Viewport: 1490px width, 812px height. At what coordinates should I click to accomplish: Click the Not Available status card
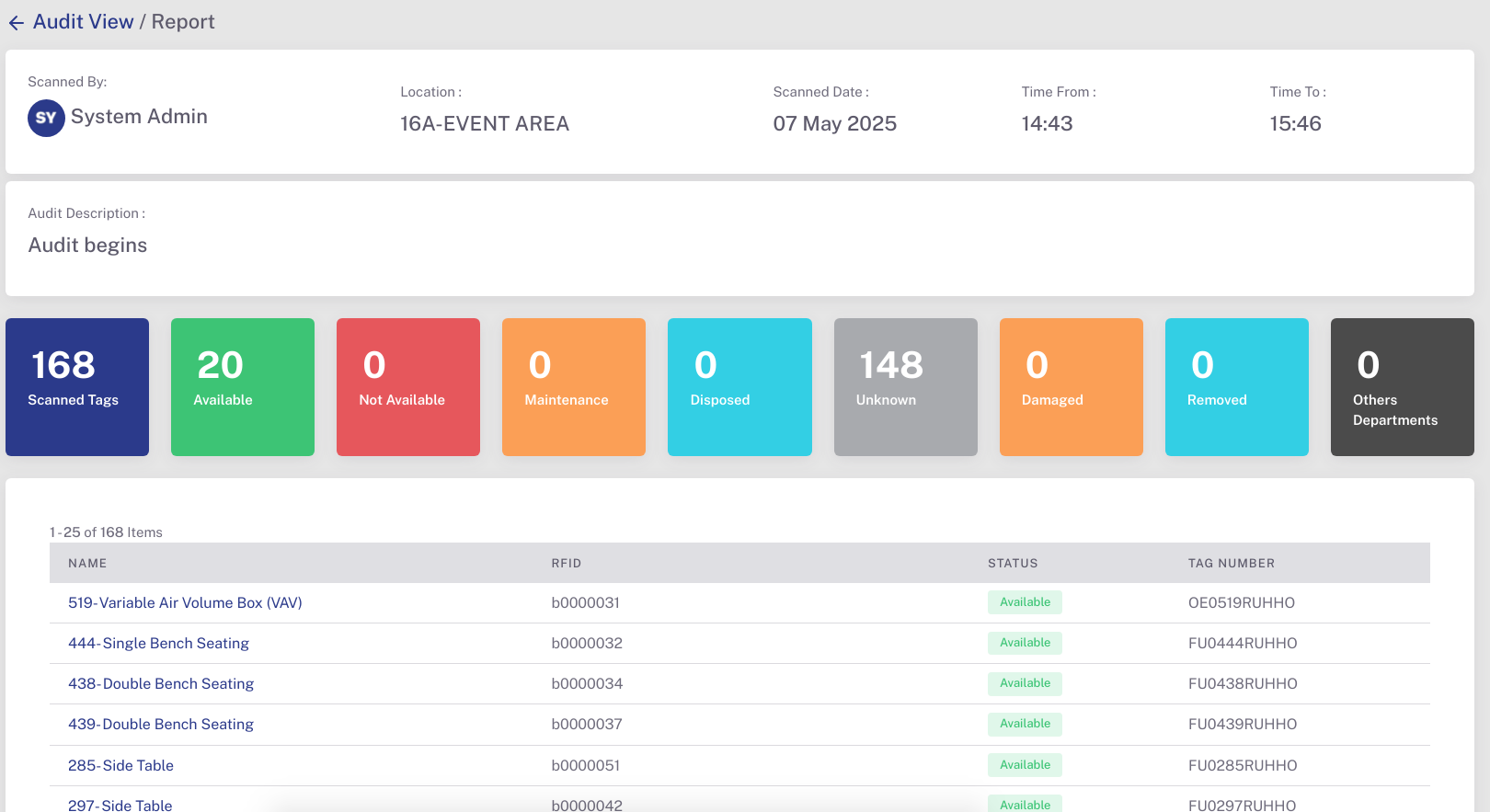tap(408, 387)
